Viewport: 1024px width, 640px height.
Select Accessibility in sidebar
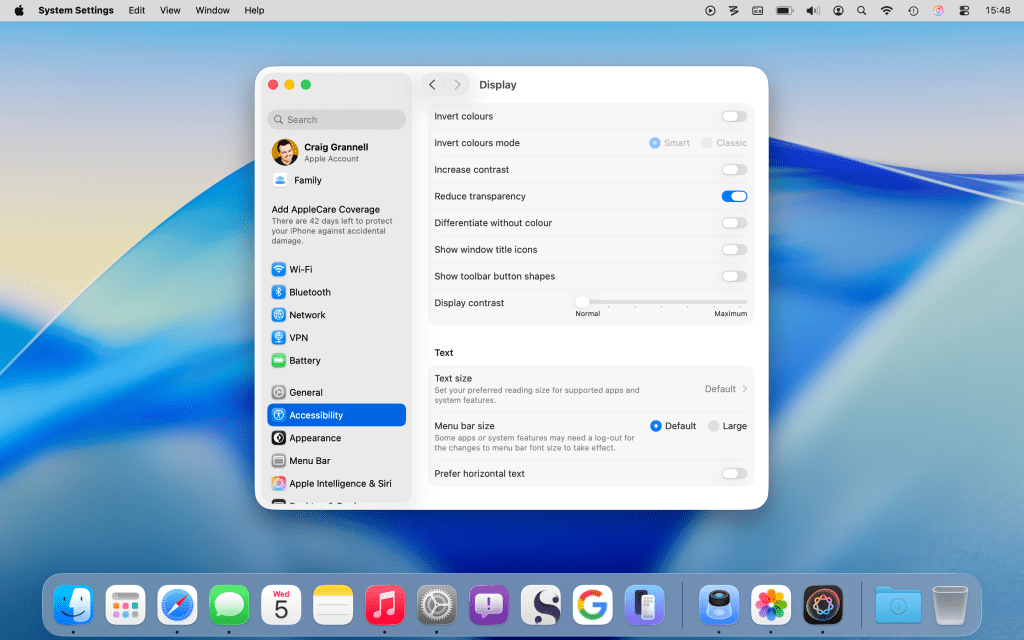[x=336, y=415]
